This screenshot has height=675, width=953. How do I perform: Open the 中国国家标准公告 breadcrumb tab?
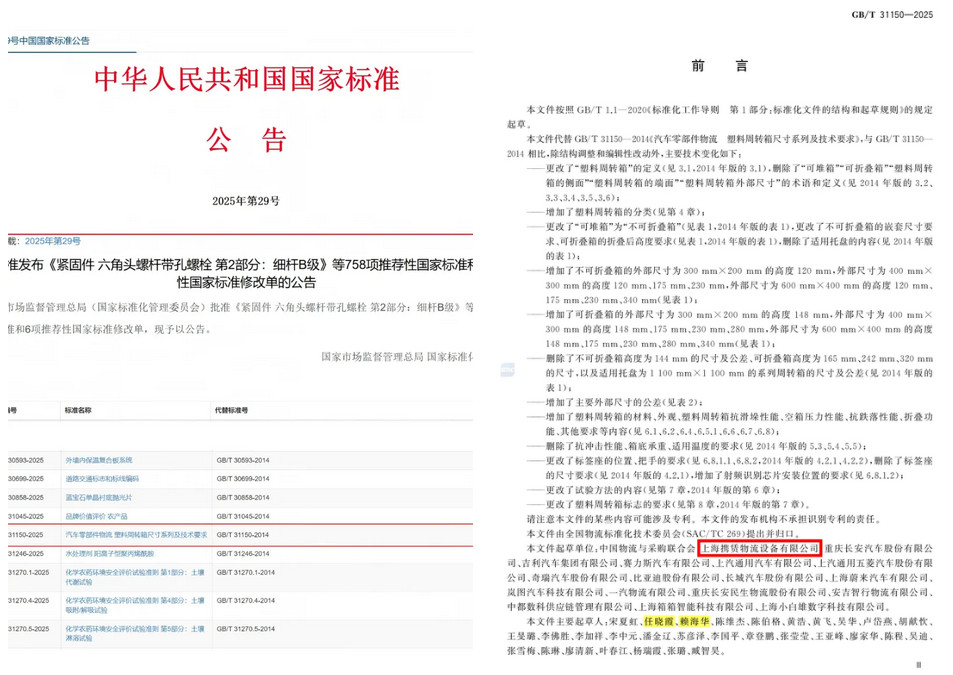(50, 41)
